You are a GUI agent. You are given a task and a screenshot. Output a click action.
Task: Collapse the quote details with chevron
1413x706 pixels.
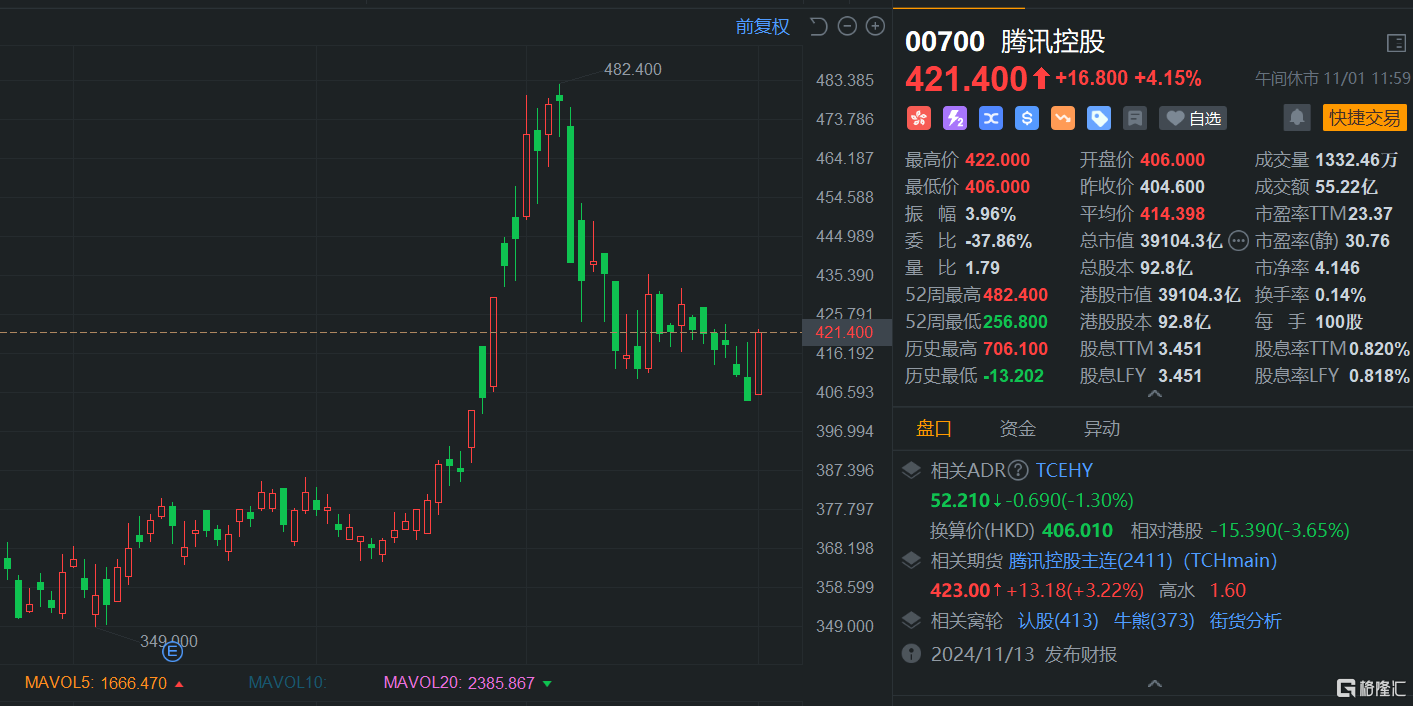click(x=1154, y=395)
